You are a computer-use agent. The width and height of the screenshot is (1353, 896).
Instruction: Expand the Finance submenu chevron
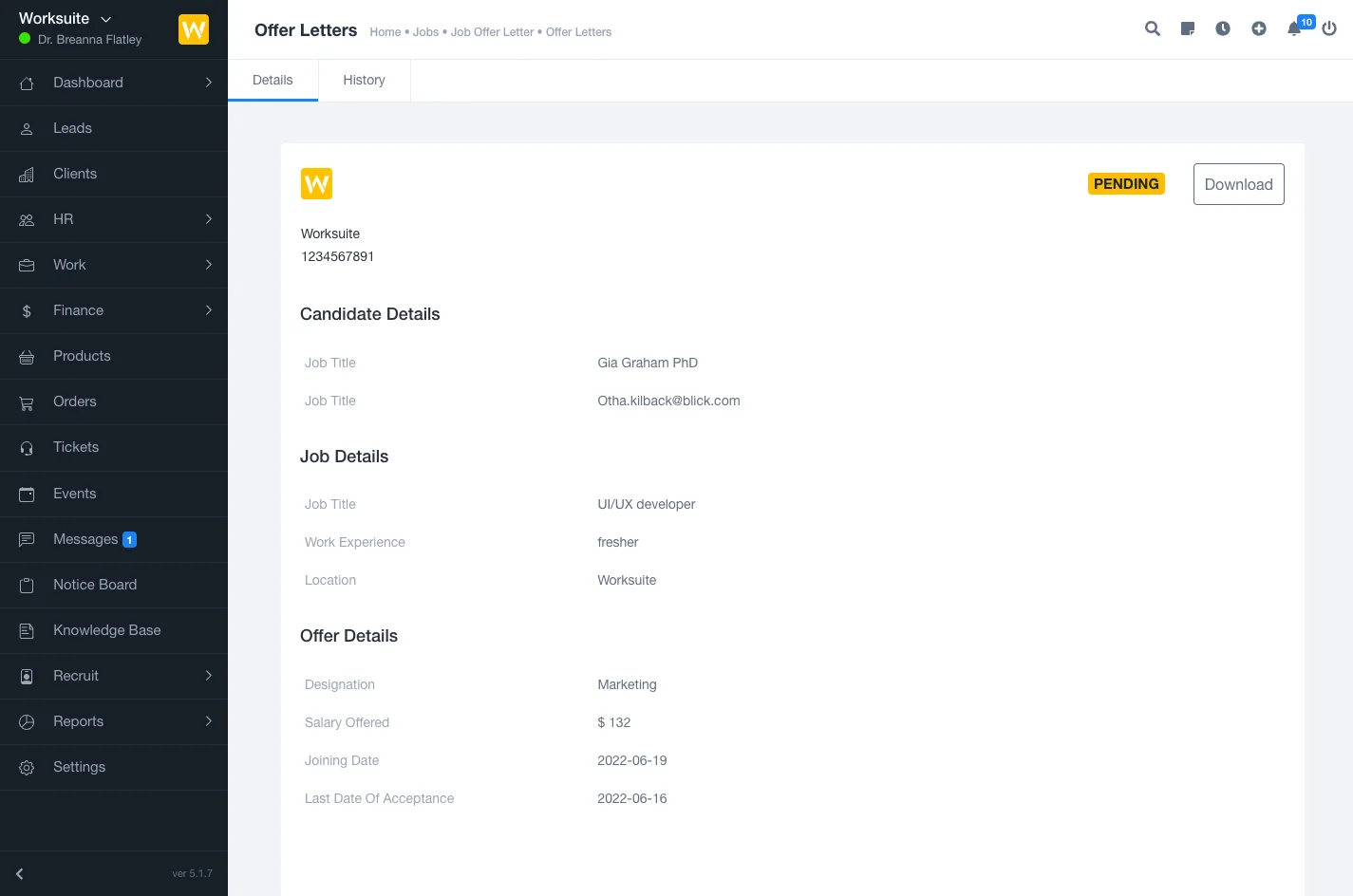coord(209,310)
